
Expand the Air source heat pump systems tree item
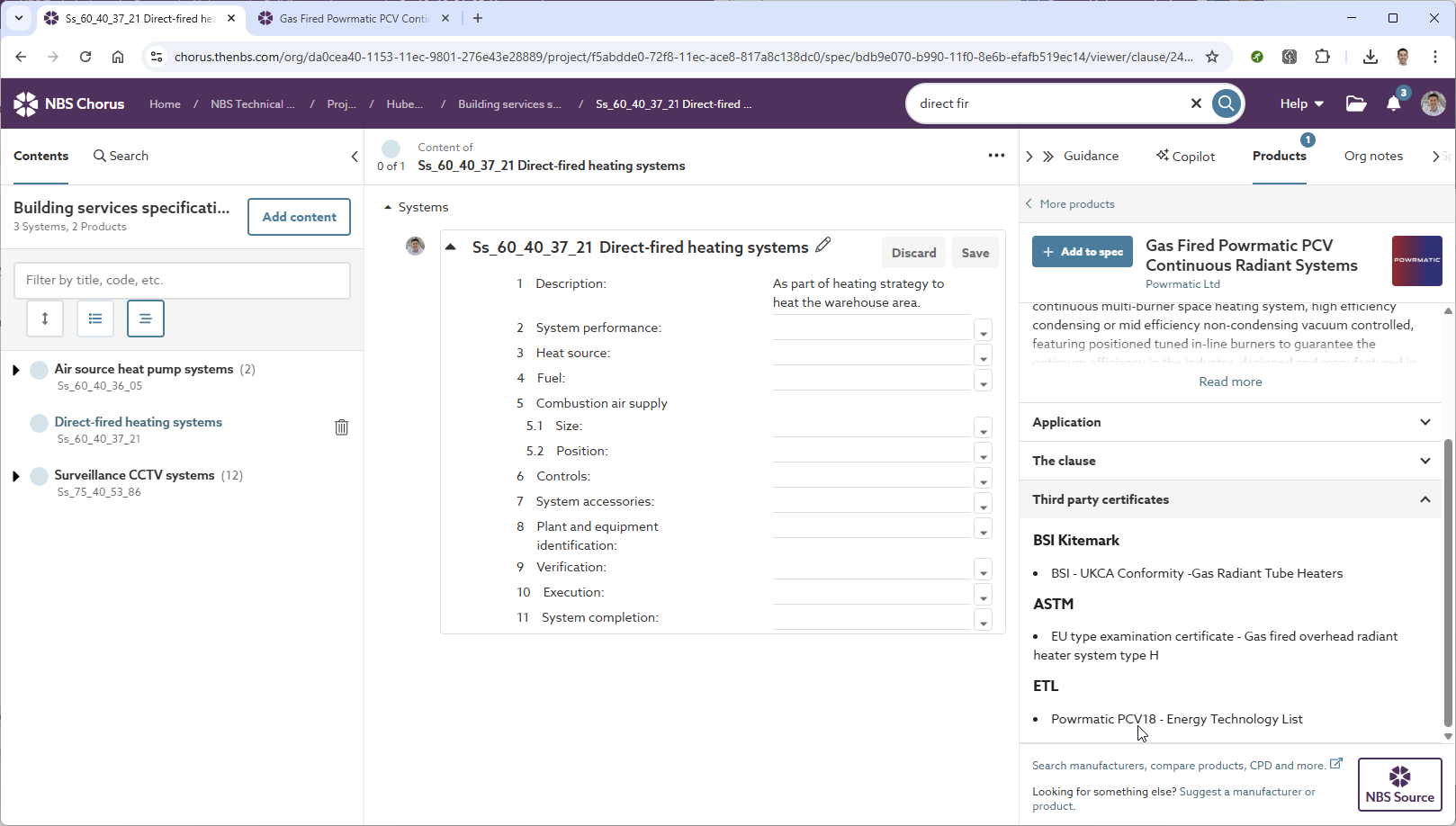click(15, 369)
